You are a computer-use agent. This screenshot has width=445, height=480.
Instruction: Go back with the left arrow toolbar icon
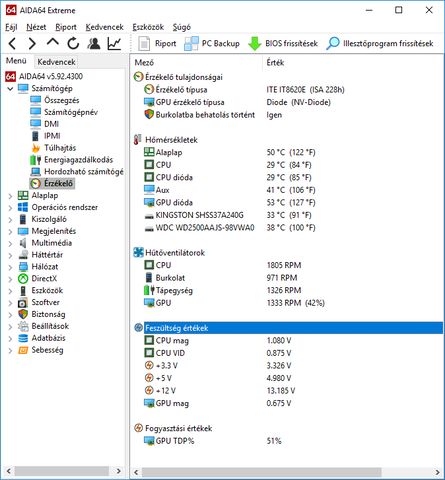click(13, 44)
